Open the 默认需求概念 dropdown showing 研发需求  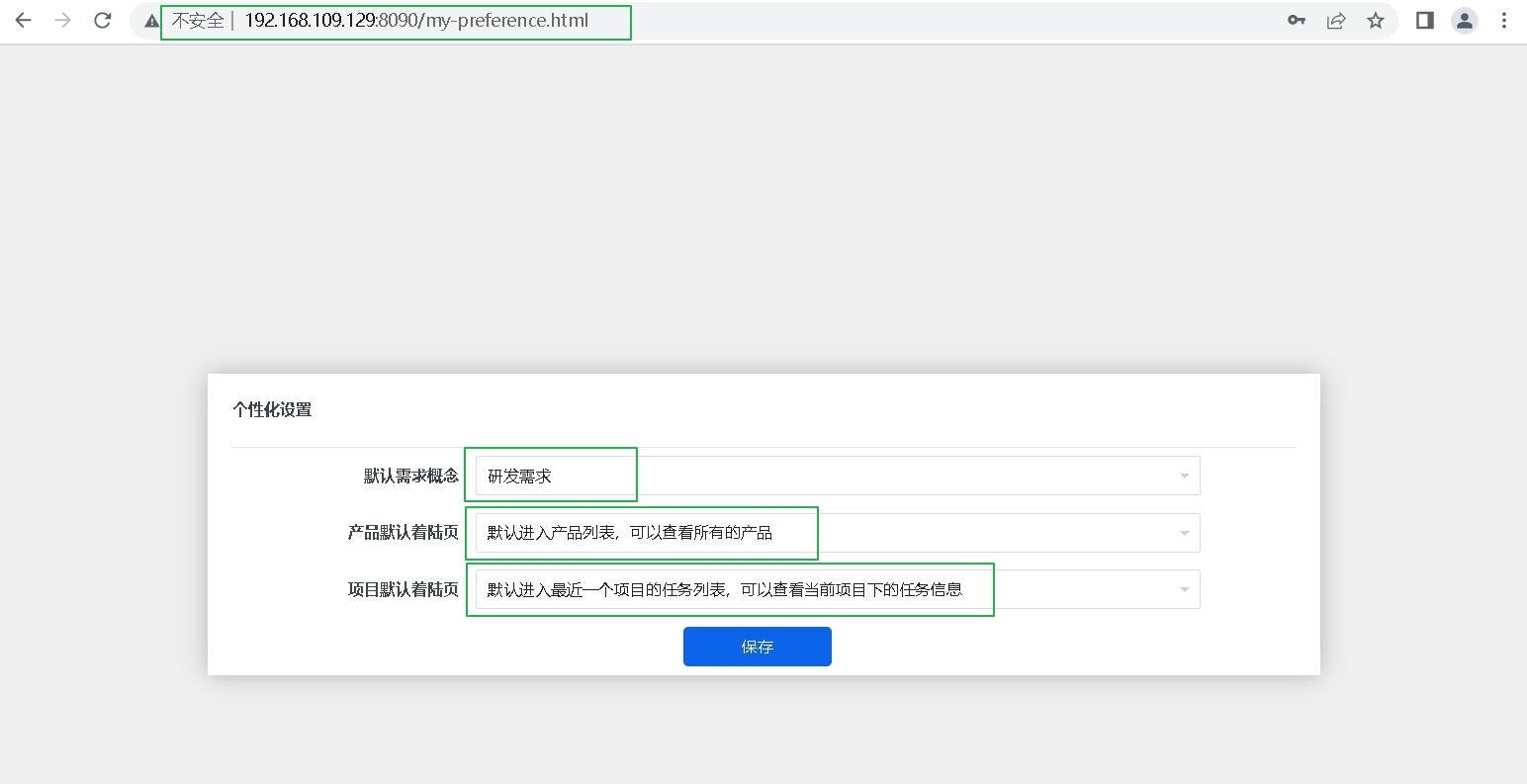pyautogui.click(x=838, y=476)
